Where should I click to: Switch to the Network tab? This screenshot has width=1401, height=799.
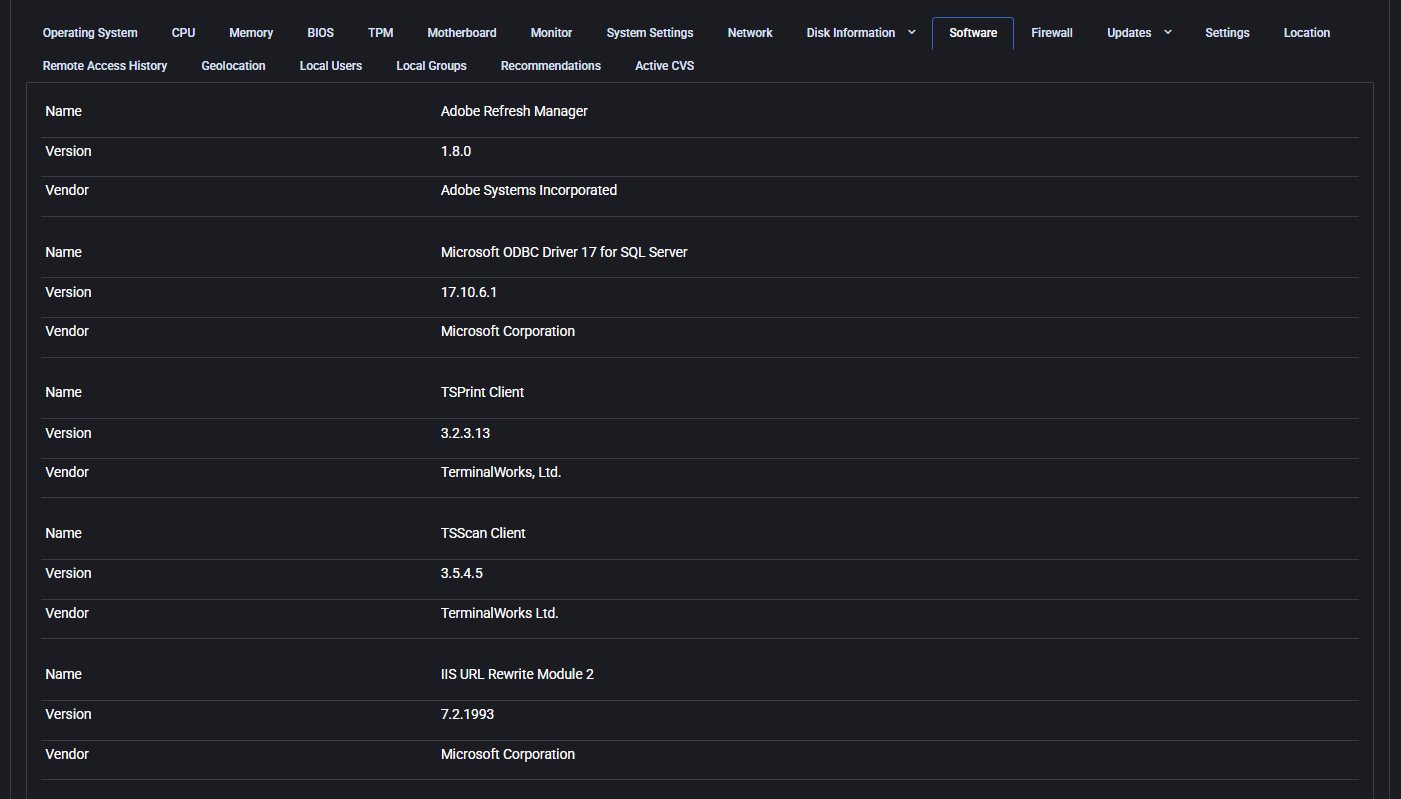click(x=750, y=33)
